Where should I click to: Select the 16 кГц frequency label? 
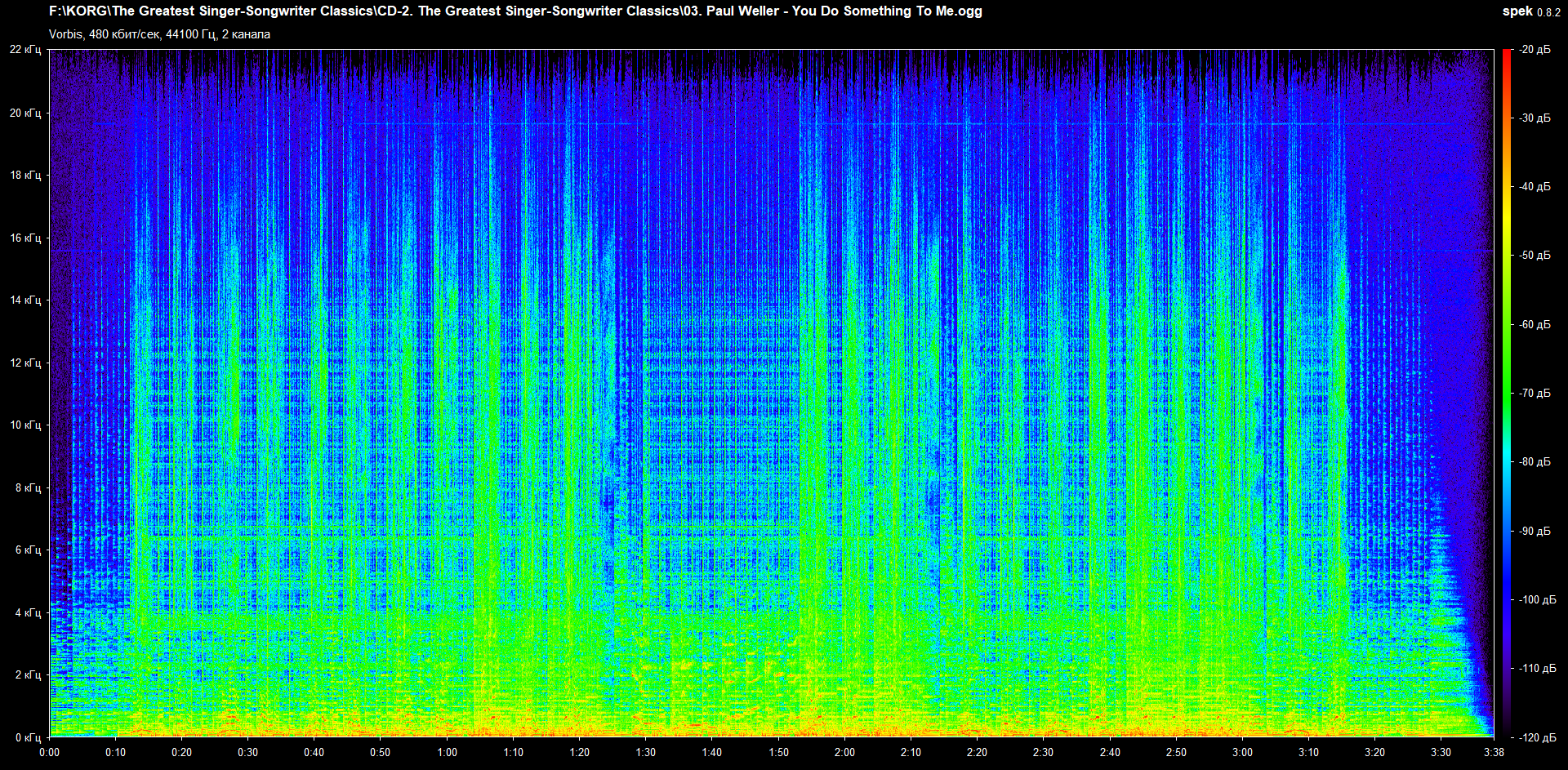click(25, 238)
